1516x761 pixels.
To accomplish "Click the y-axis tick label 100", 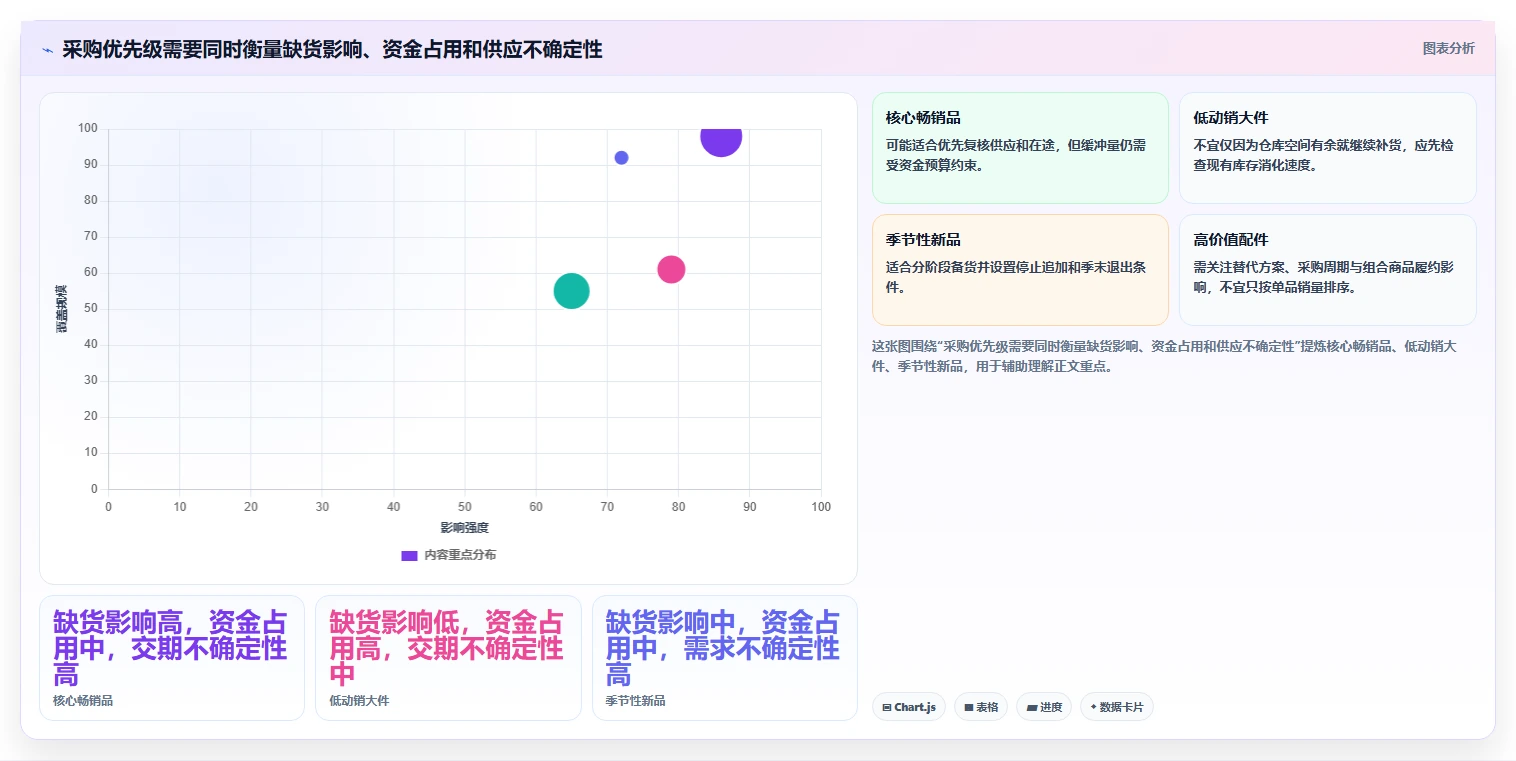I will click(88, 128).
